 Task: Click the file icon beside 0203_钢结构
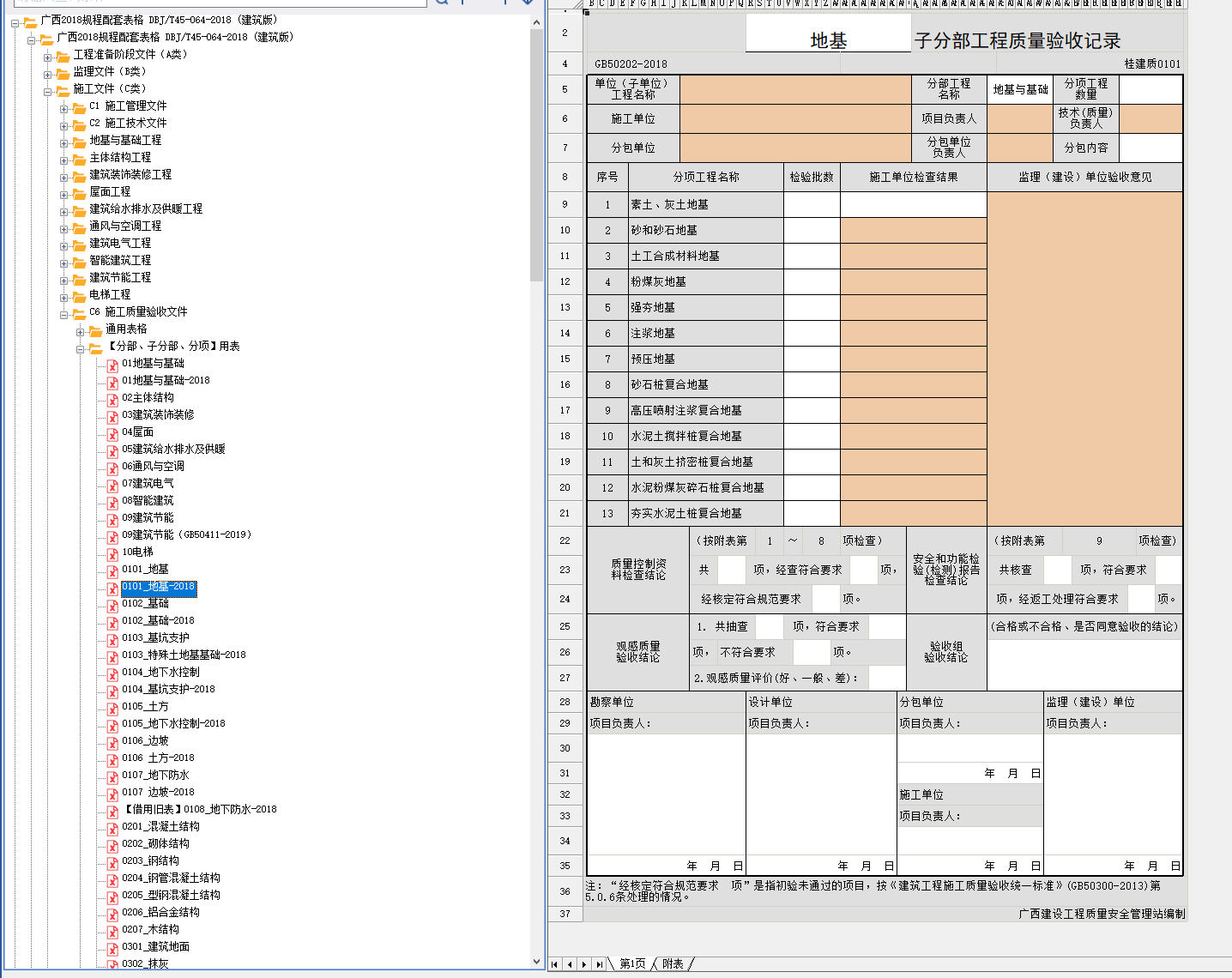tap(112, 862)
